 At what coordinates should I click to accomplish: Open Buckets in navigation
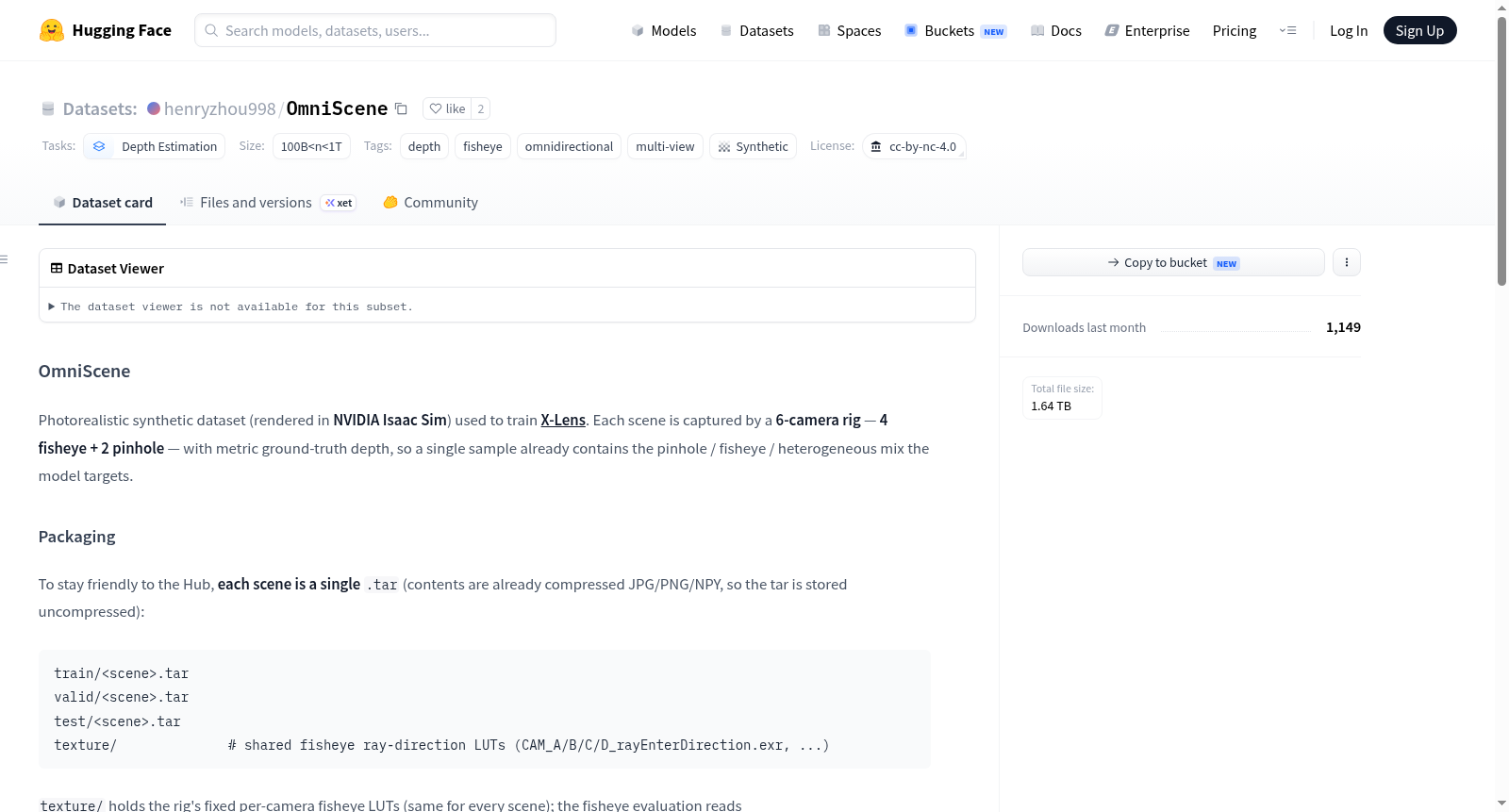coord(955,30)
